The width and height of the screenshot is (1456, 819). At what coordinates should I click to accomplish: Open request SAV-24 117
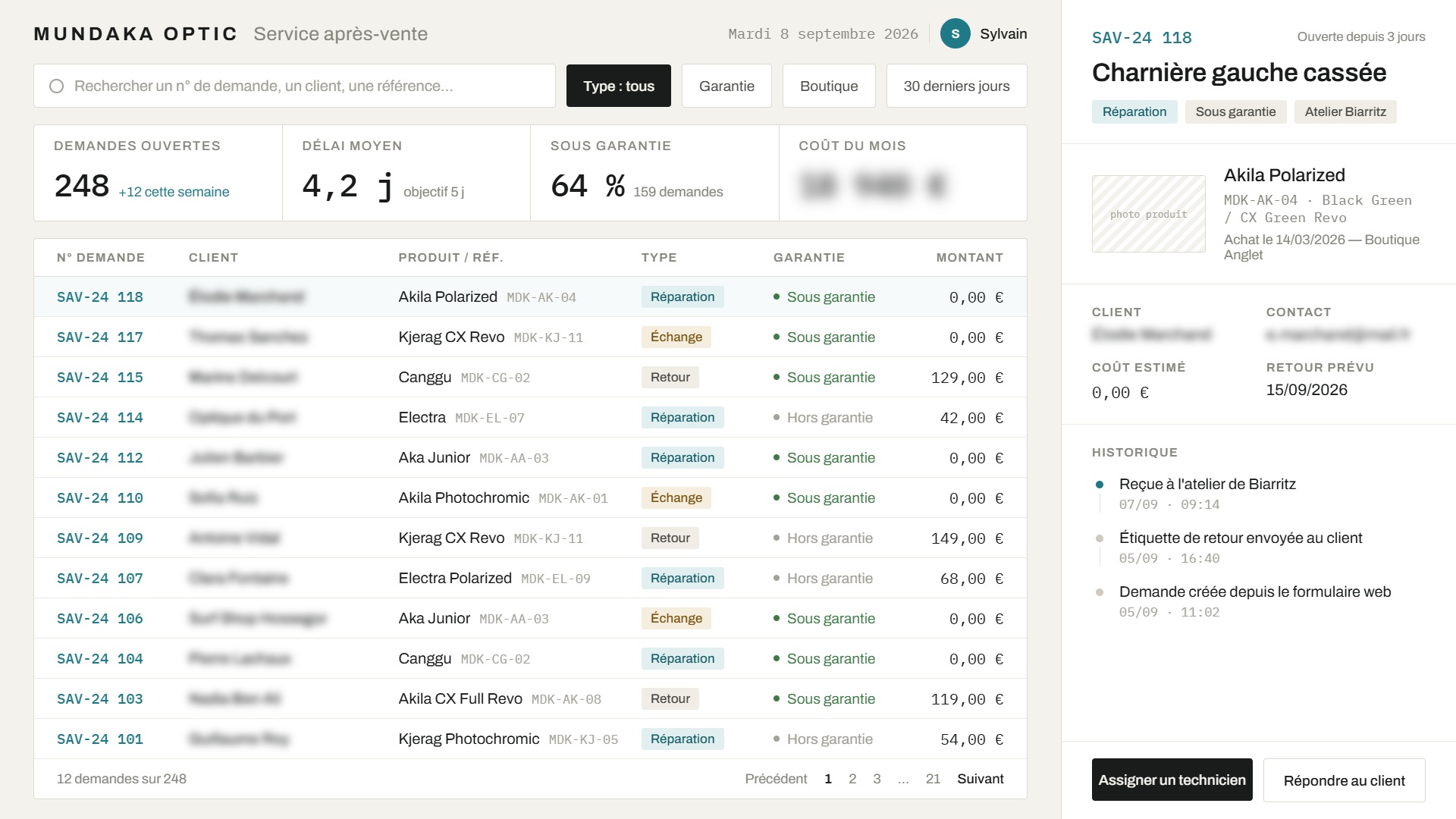pyautogui.click(x=100, y=337)
